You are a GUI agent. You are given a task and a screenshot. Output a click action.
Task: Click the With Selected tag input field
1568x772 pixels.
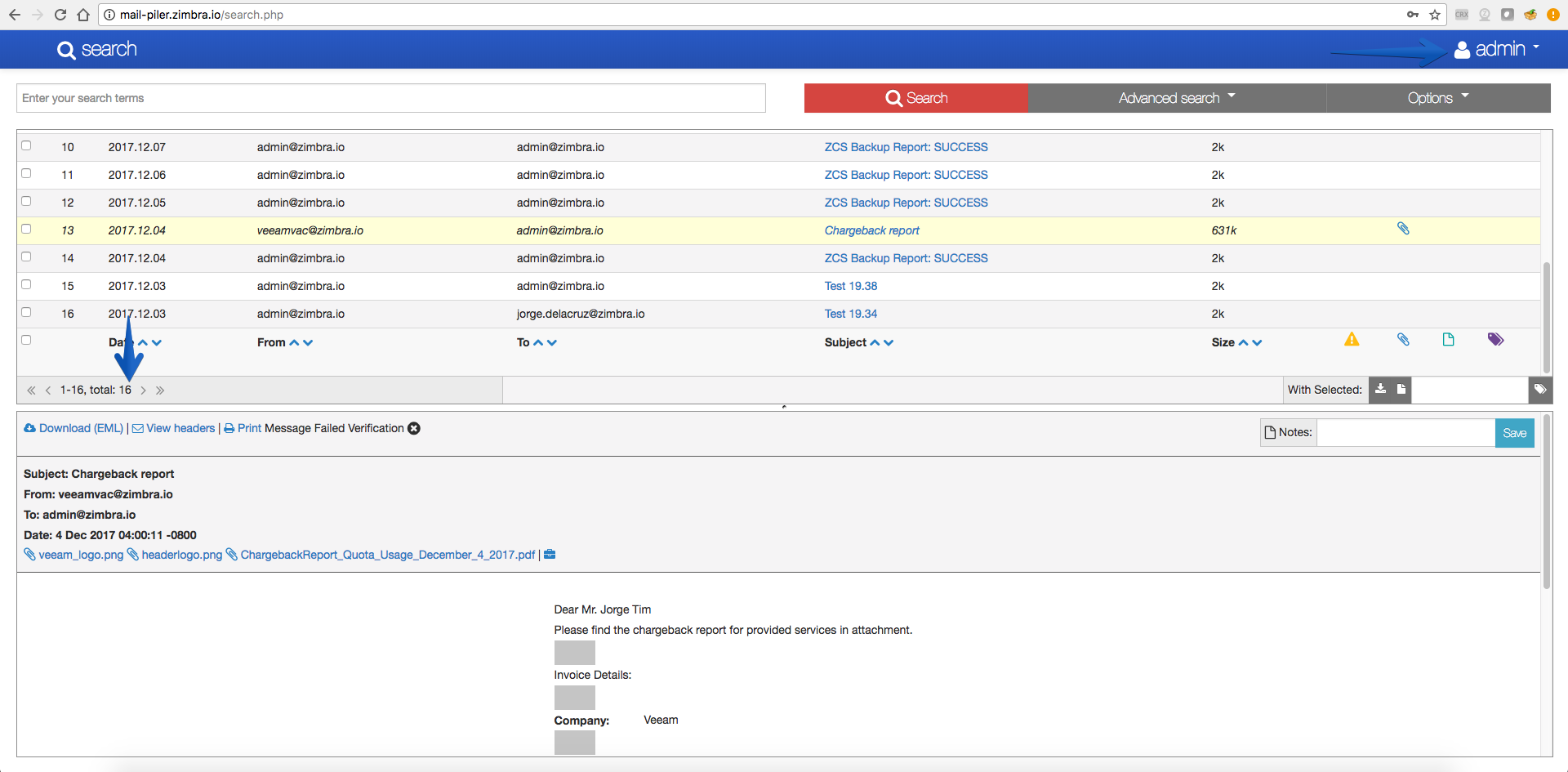(1470, 390)
